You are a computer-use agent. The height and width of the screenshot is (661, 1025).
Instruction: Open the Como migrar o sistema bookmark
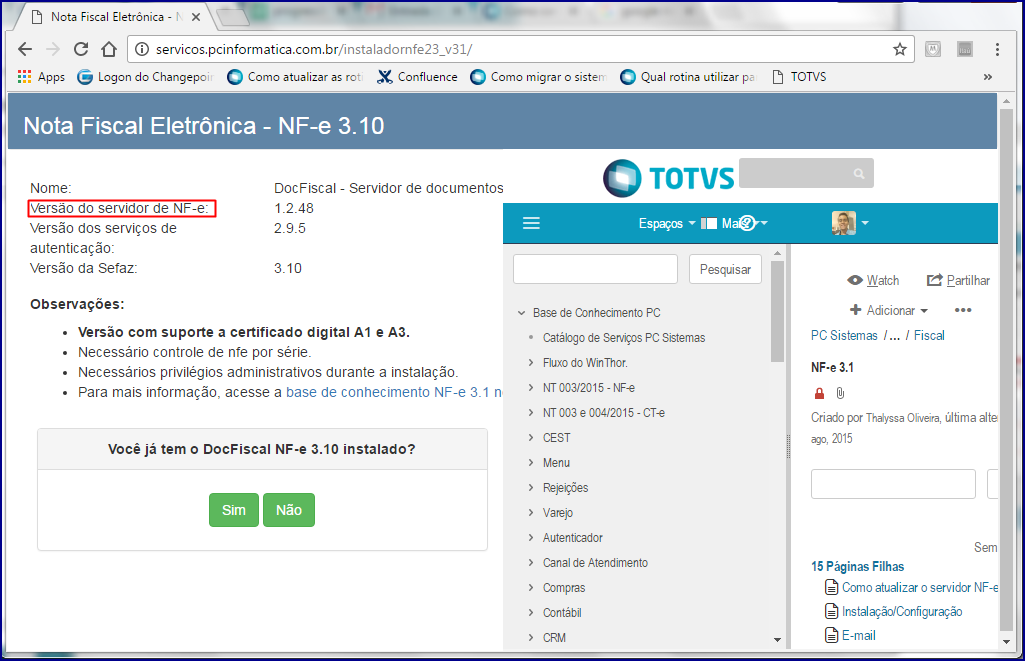pyautogui.click(x=539, y=76)
